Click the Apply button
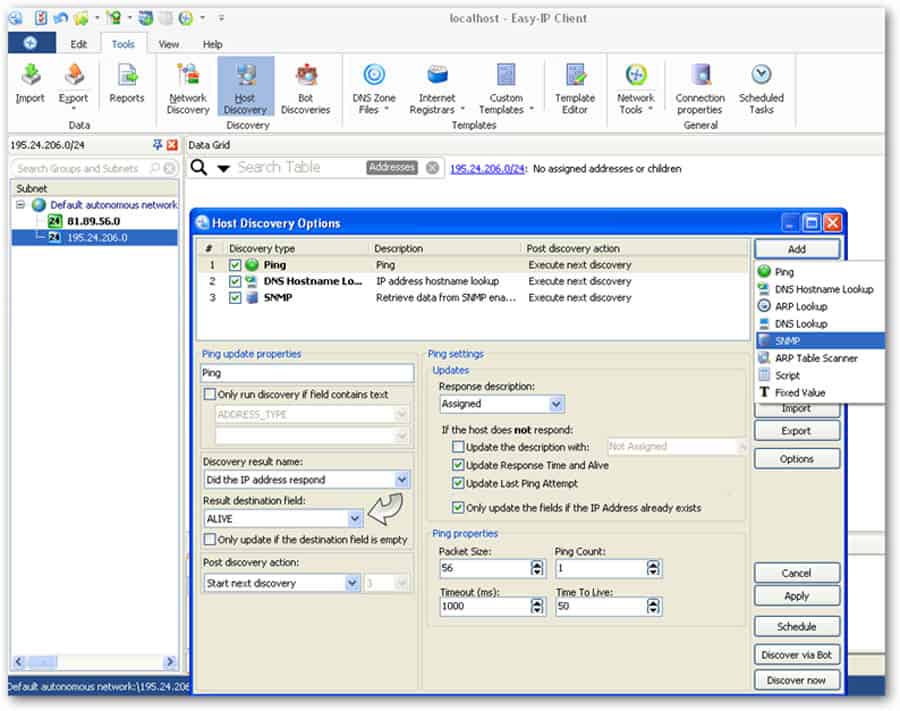This screenshot has width=900, height=711. pos(797,596)
